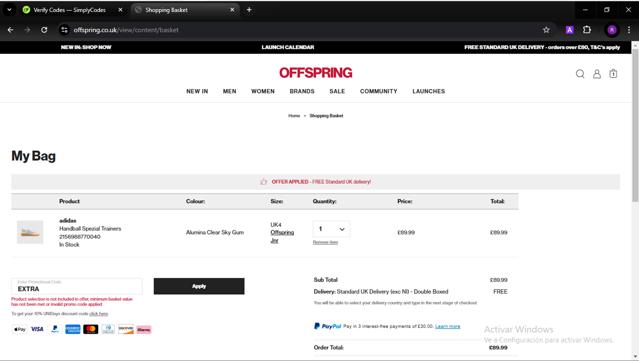Click the adidas brand name text
Viewport: 639px width, 361px height.
68,220
